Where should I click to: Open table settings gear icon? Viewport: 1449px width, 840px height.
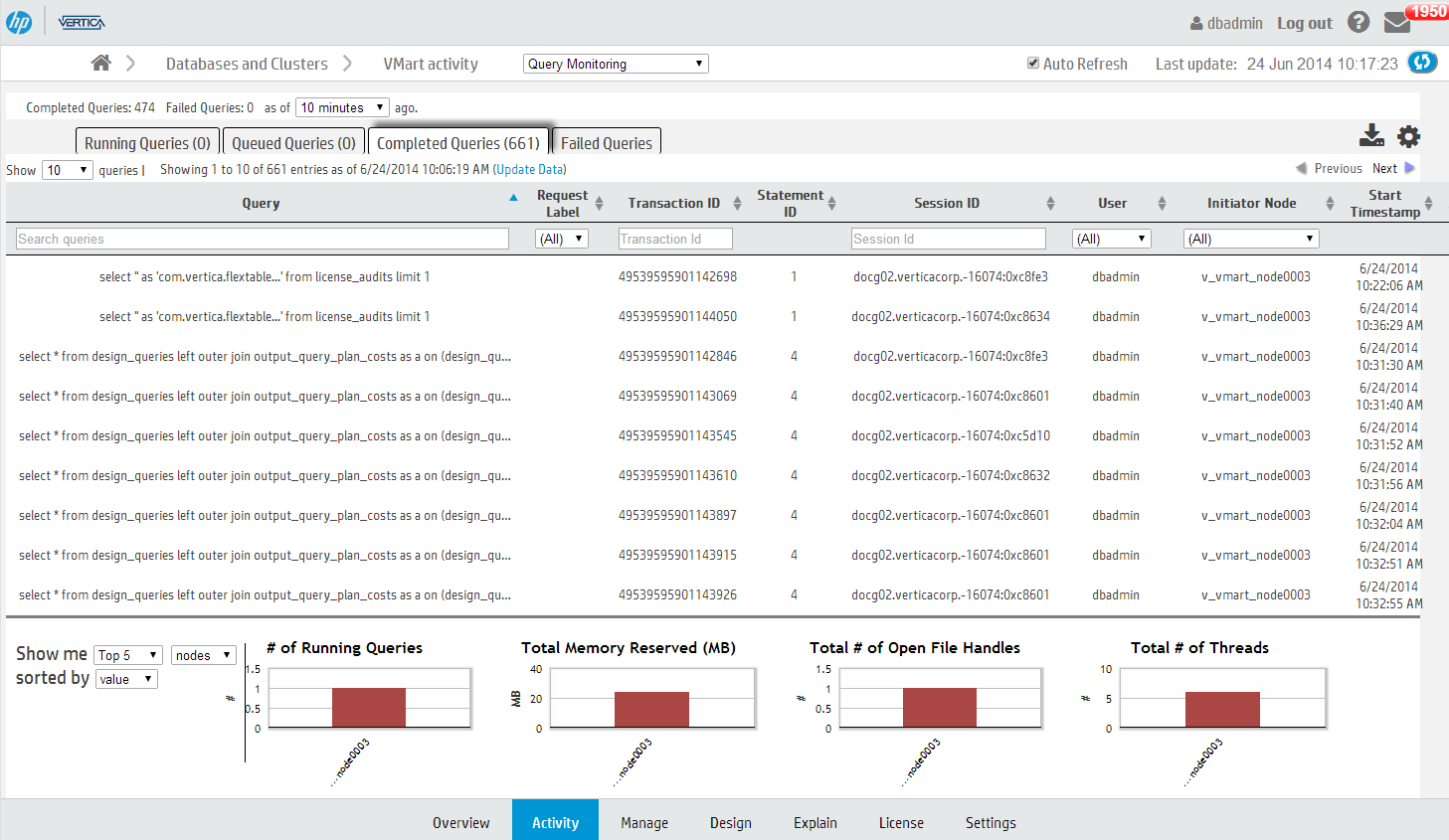point(1408,136)
